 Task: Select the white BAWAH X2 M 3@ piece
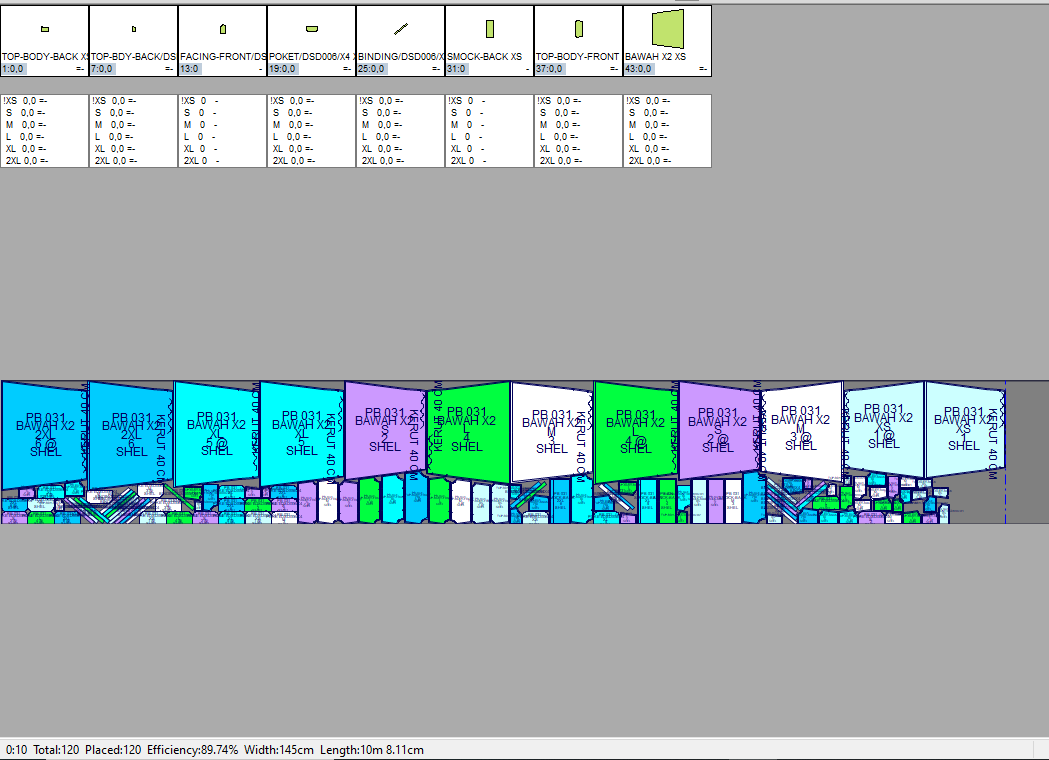pos(800,430)
